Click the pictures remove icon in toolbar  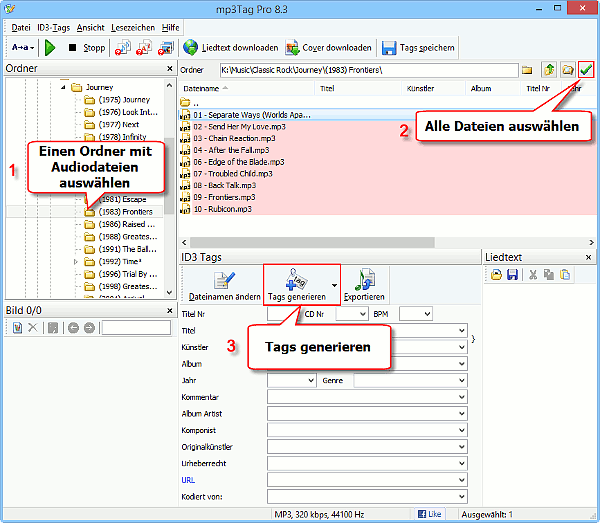pyautogui.click(x=166, y=47)
